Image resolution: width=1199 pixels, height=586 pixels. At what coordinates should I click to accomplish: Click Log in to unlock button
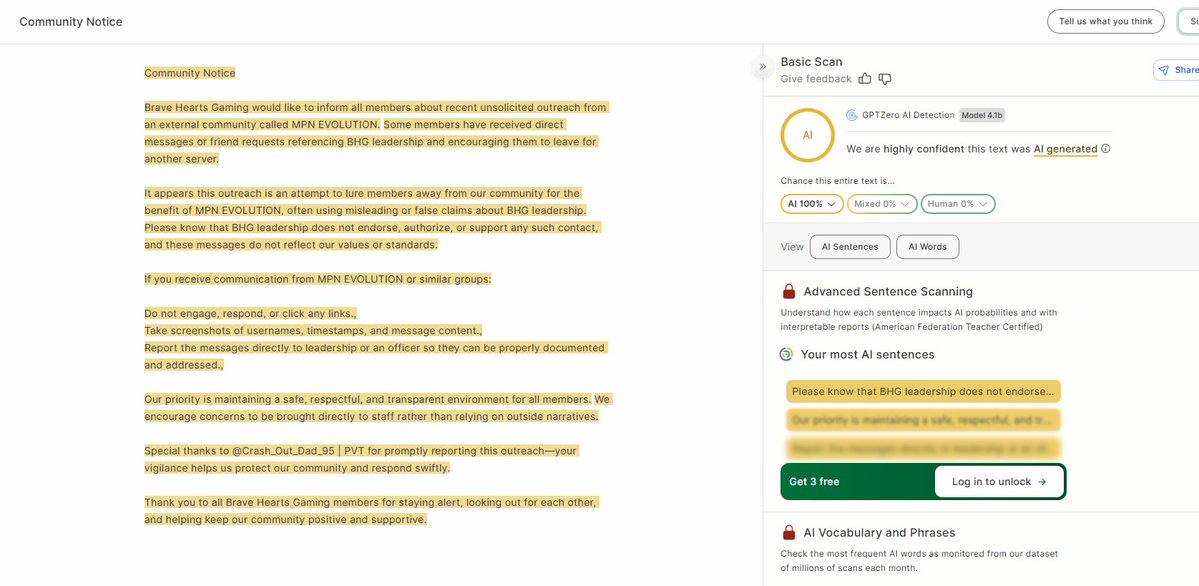[x=999, y=482]
